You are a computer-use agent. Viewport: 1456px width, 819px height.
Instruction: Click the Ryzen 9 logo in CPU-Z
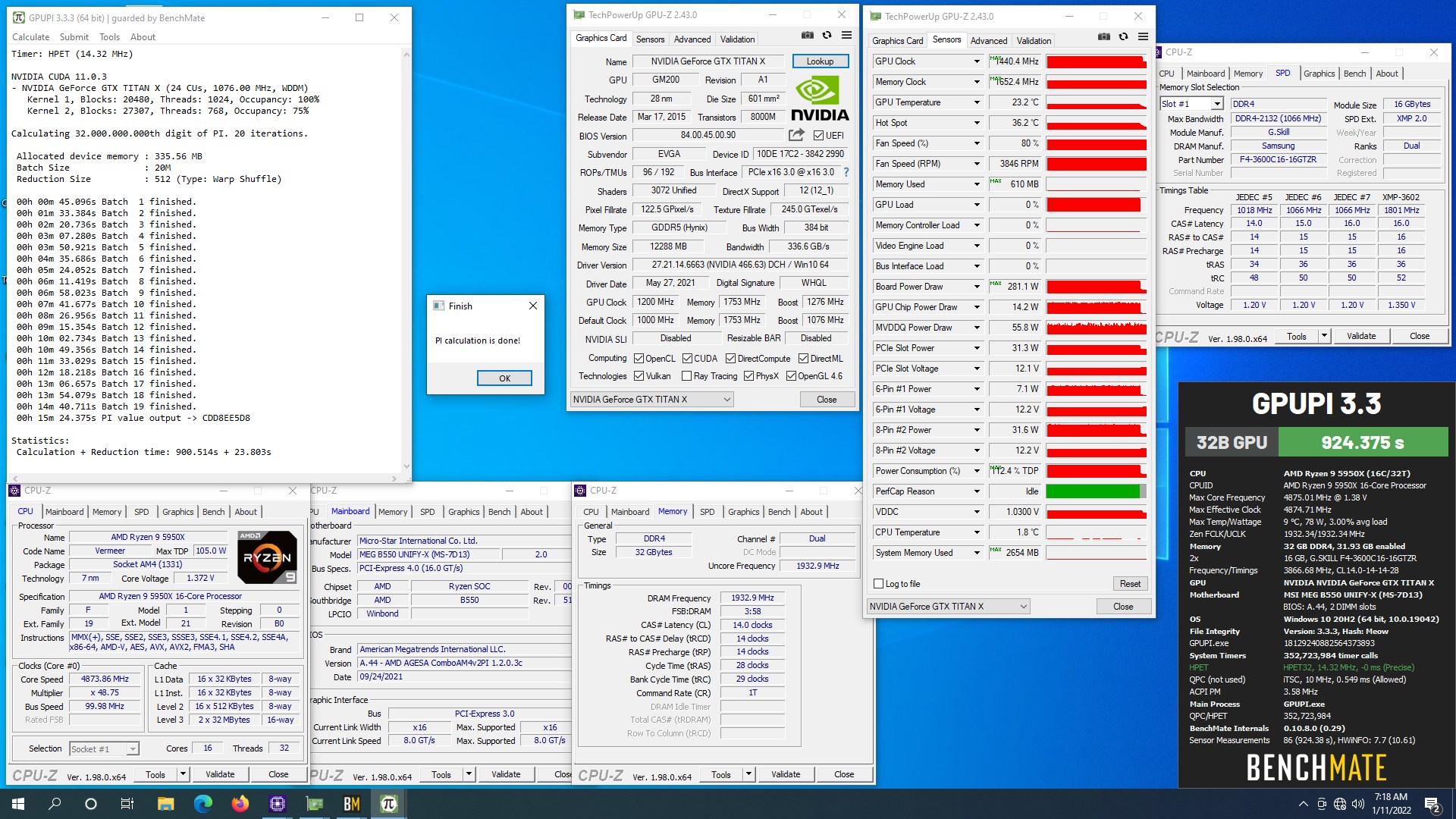(x=267, y=557)
